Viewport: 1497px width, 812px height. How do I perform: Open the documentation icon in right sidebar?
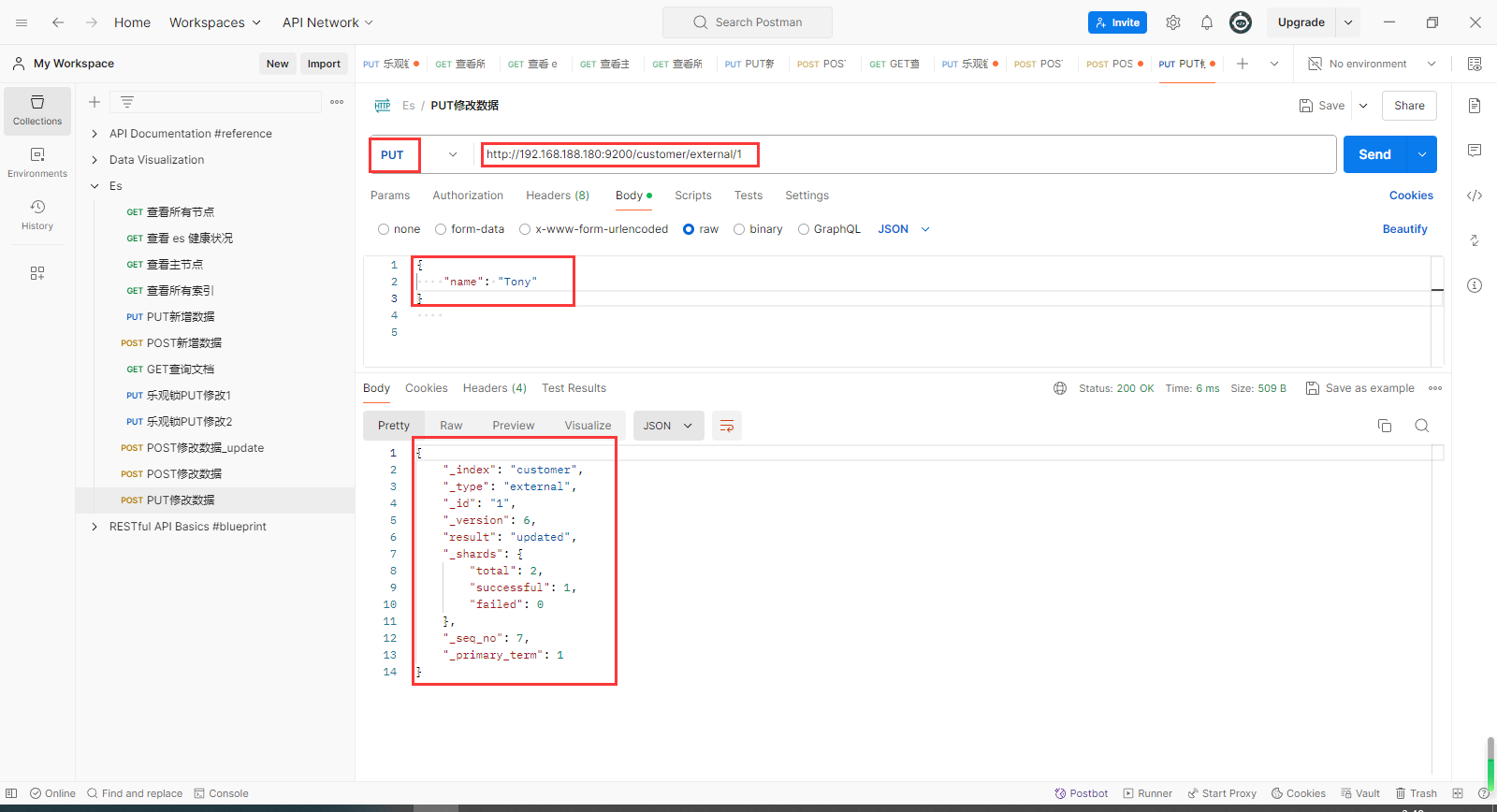[1475, 106]
